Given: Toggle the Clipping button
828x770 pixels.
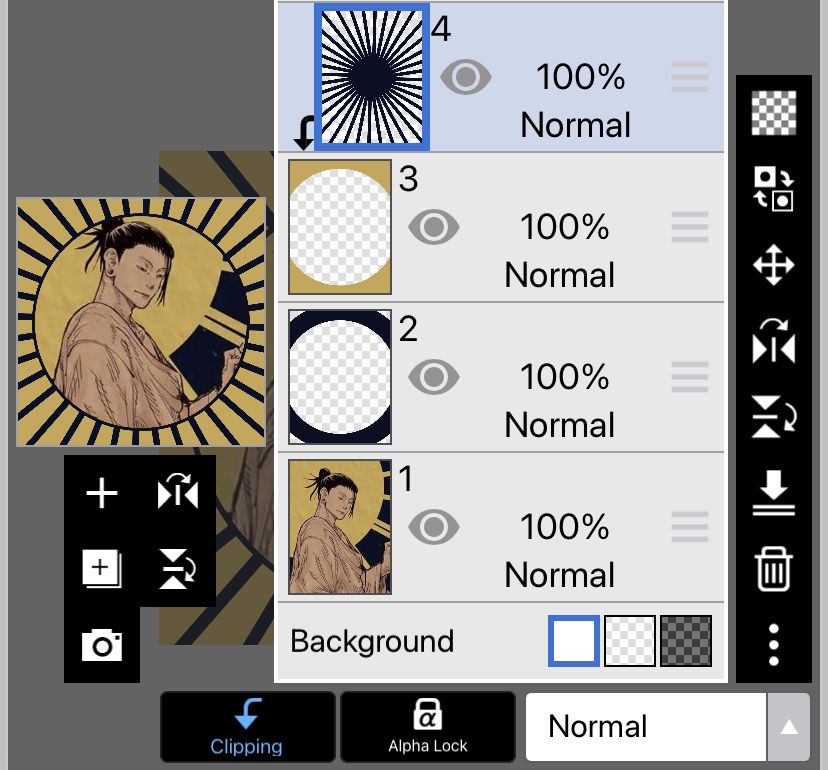Looking at the screenshot, I should tap(248, 727).
